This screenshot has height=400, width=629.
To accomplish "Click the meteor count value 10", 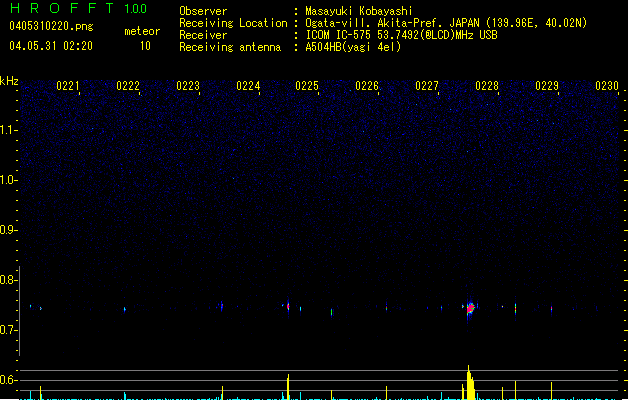I will 145,46.
